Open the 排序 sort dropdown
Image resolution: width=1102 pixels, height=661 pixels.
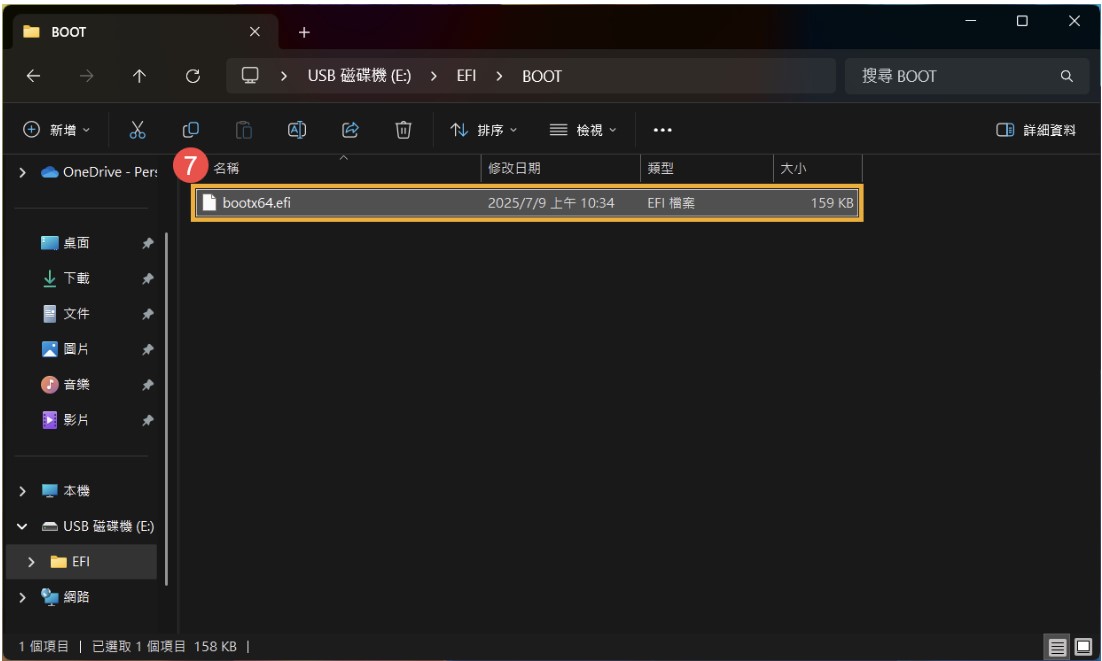(484, 130)
